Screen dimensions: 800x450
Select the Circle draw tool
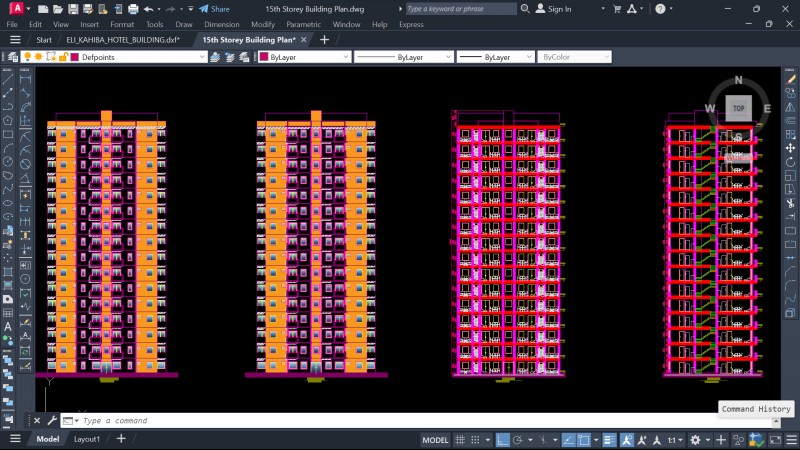[8, 162]
